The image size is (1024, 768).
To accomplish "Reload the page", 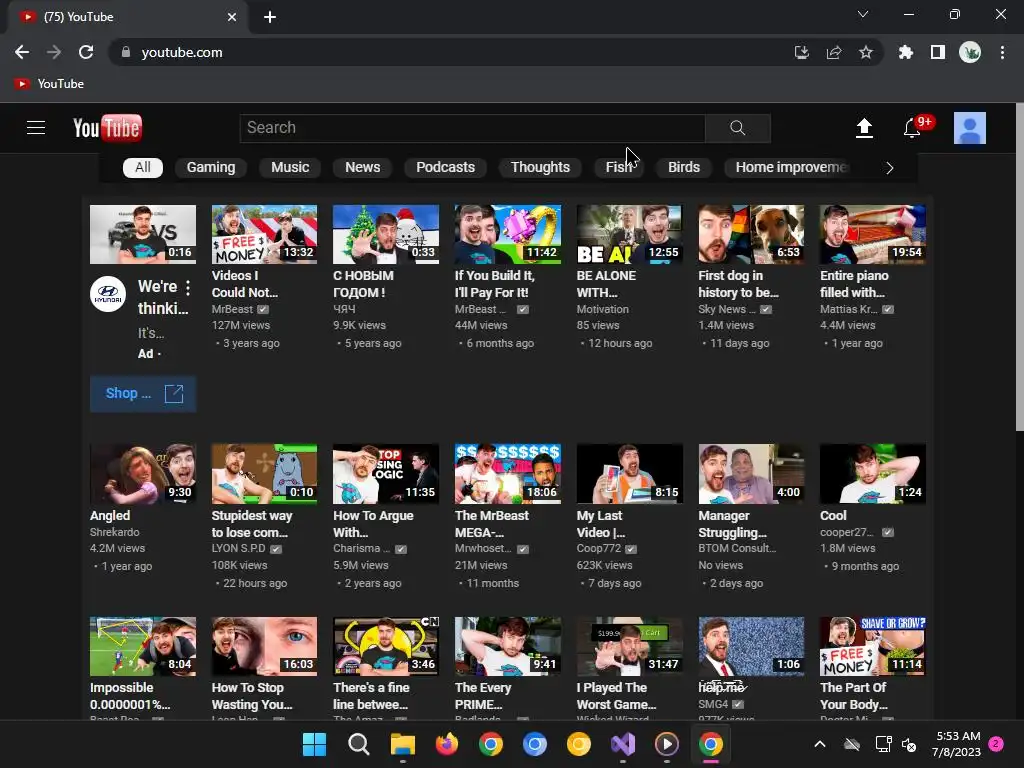I will click(86, 52).
